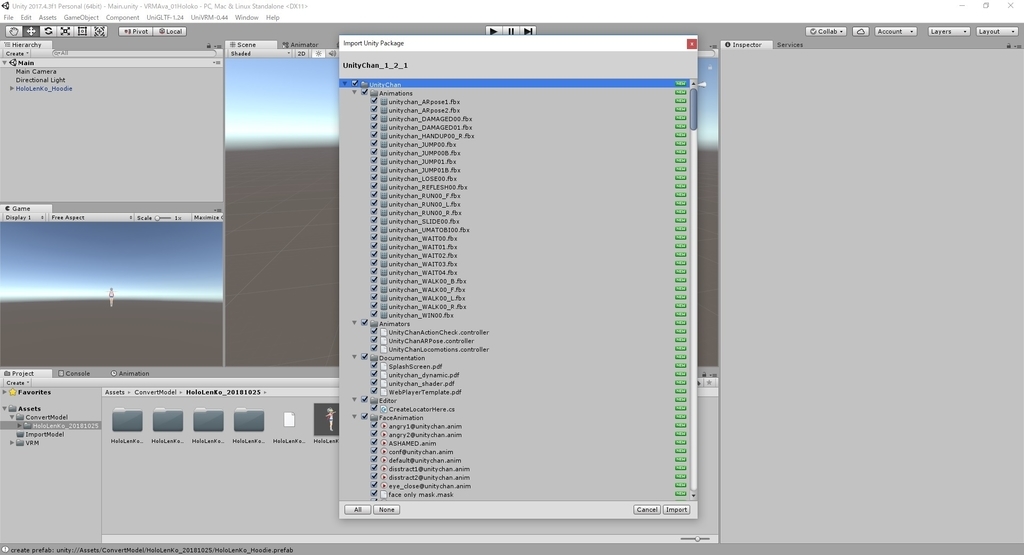Expand HoloLenKo_Hoodie in Hierarchy

[x=12, y=88]
